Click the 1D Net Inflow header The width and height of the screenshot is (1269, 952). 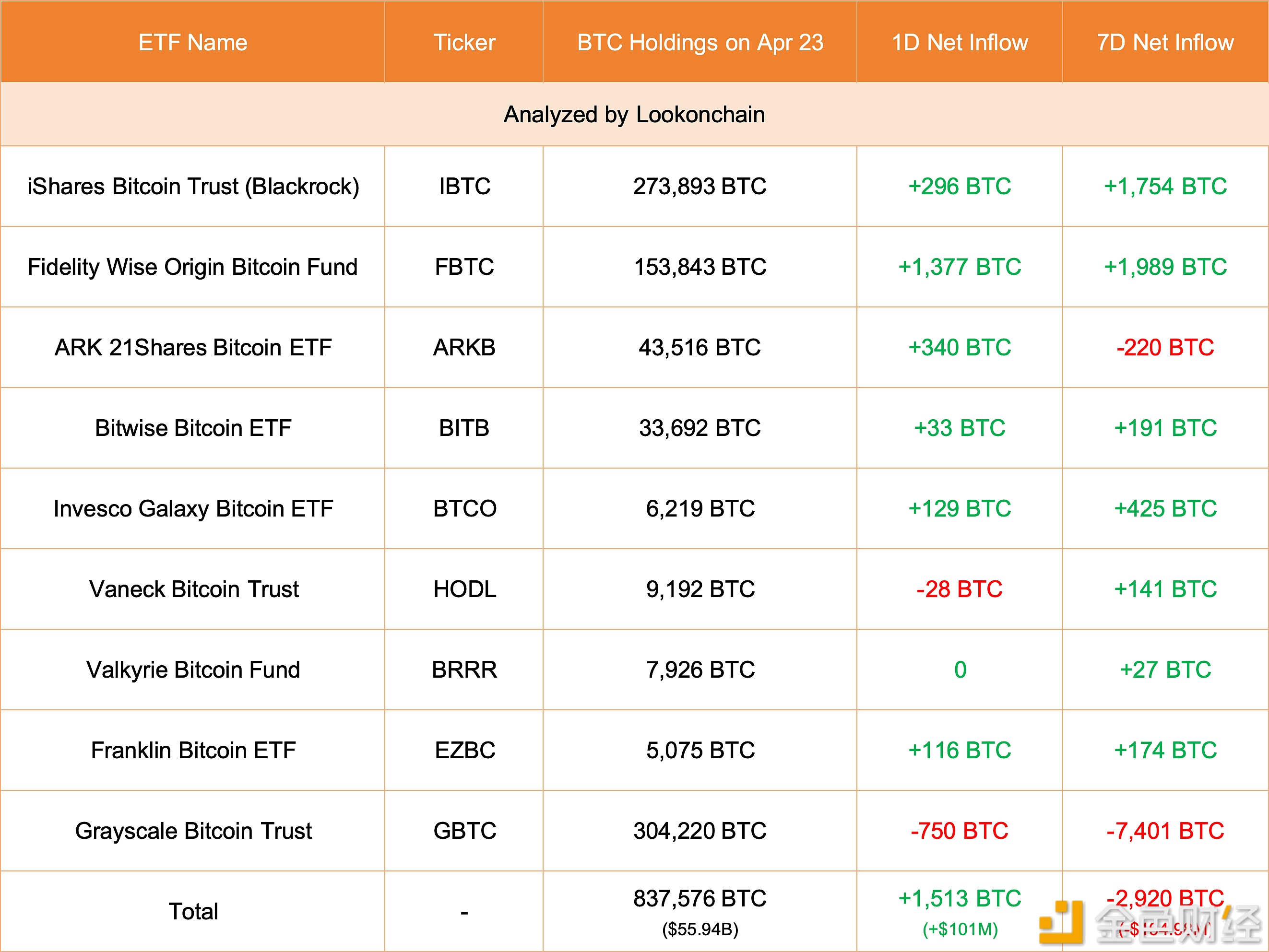click(960, 43)
